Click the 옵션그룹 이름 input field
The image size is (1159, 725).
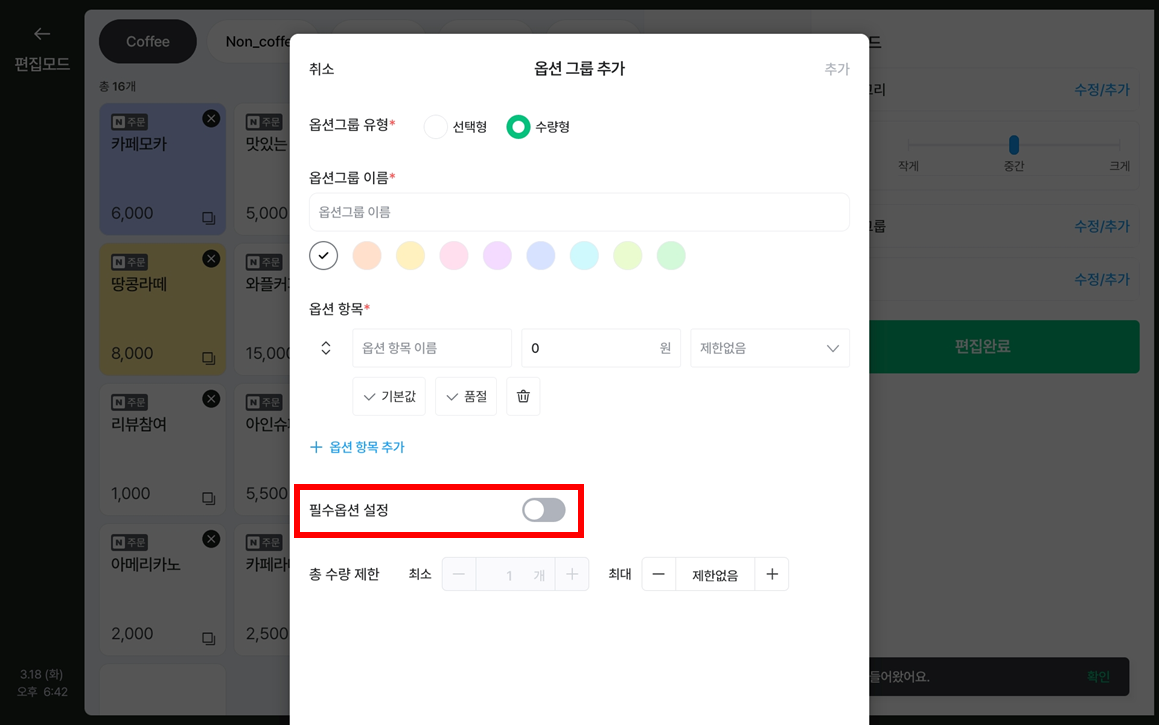click(x=580, y=212)
